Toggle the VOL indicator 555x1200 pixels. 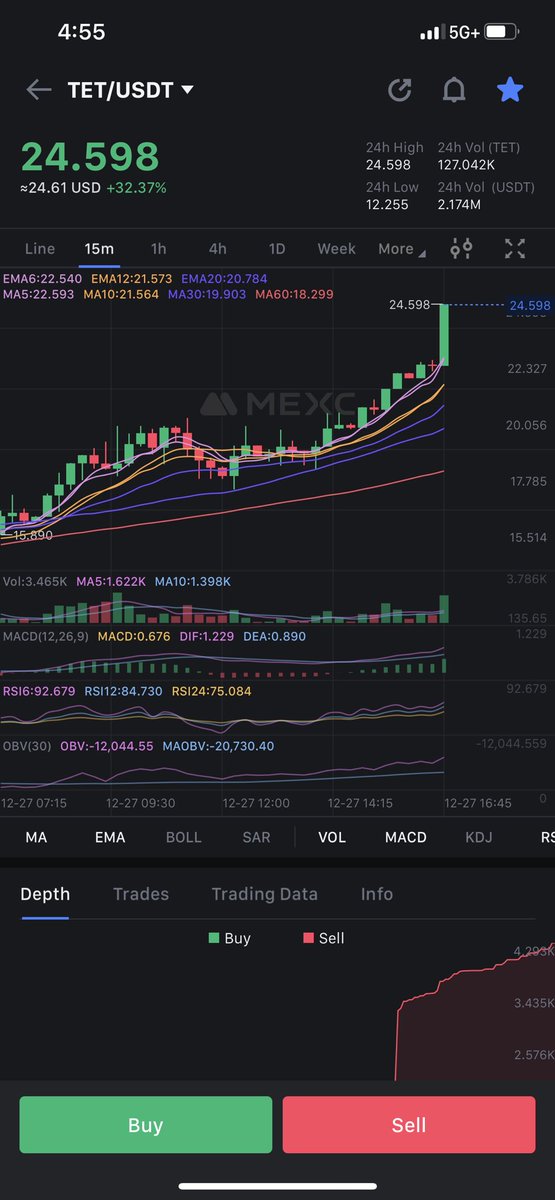pos(332,837)
